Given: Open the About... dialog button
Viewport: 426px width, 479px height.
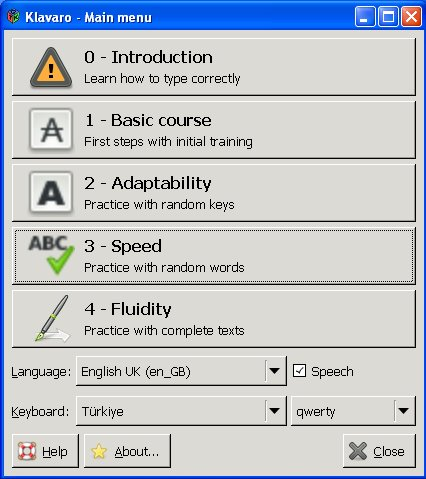Looking at the screenshot, I should [127, 451].
